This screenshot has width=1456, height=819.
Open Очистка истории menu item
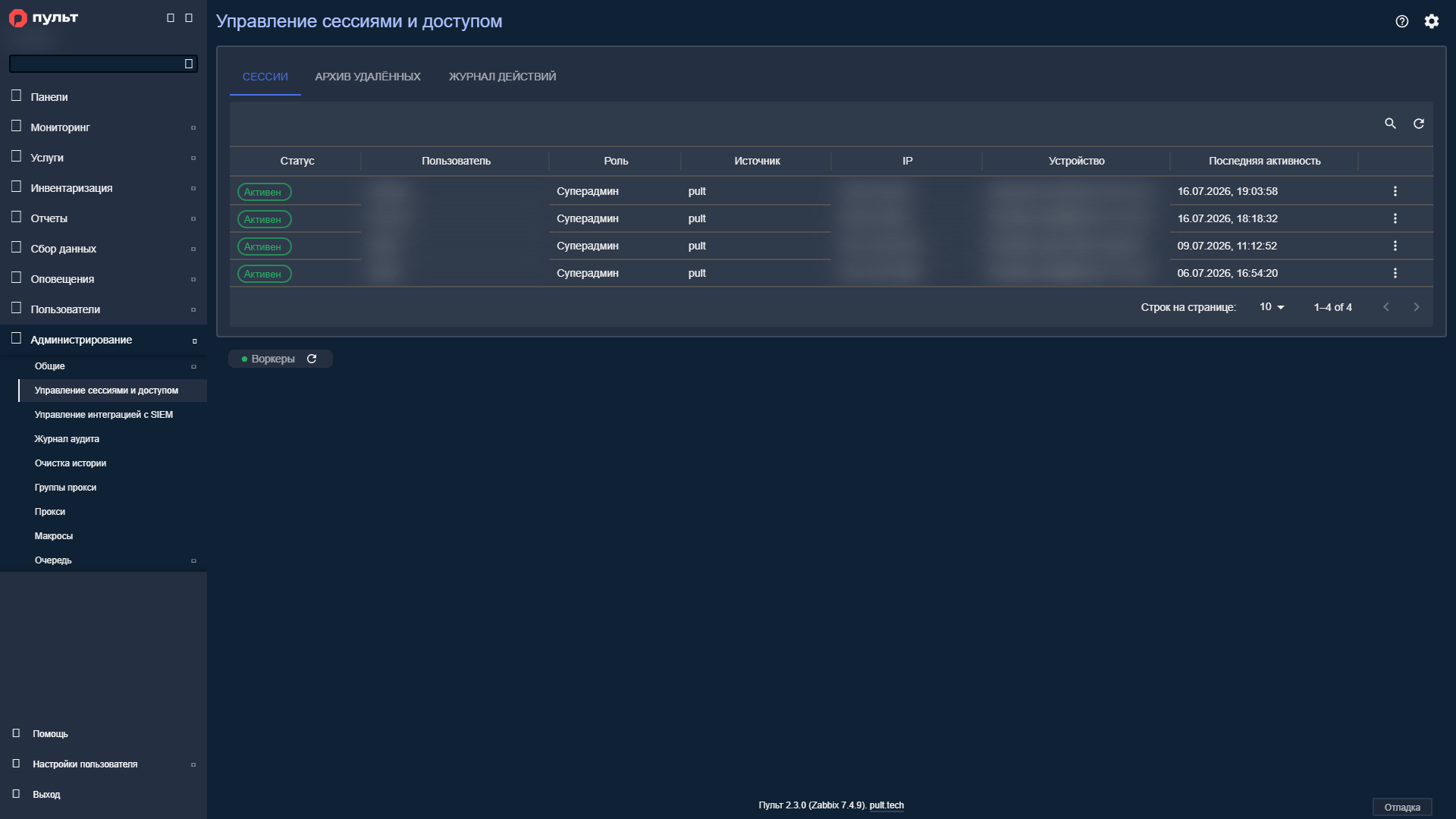71,463
